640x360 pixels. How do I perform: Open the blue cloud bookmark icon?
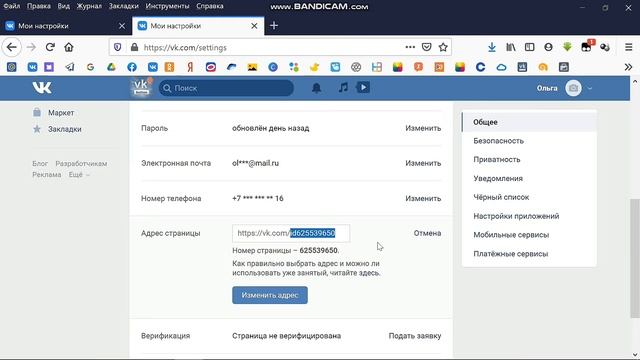coord(501,67)
